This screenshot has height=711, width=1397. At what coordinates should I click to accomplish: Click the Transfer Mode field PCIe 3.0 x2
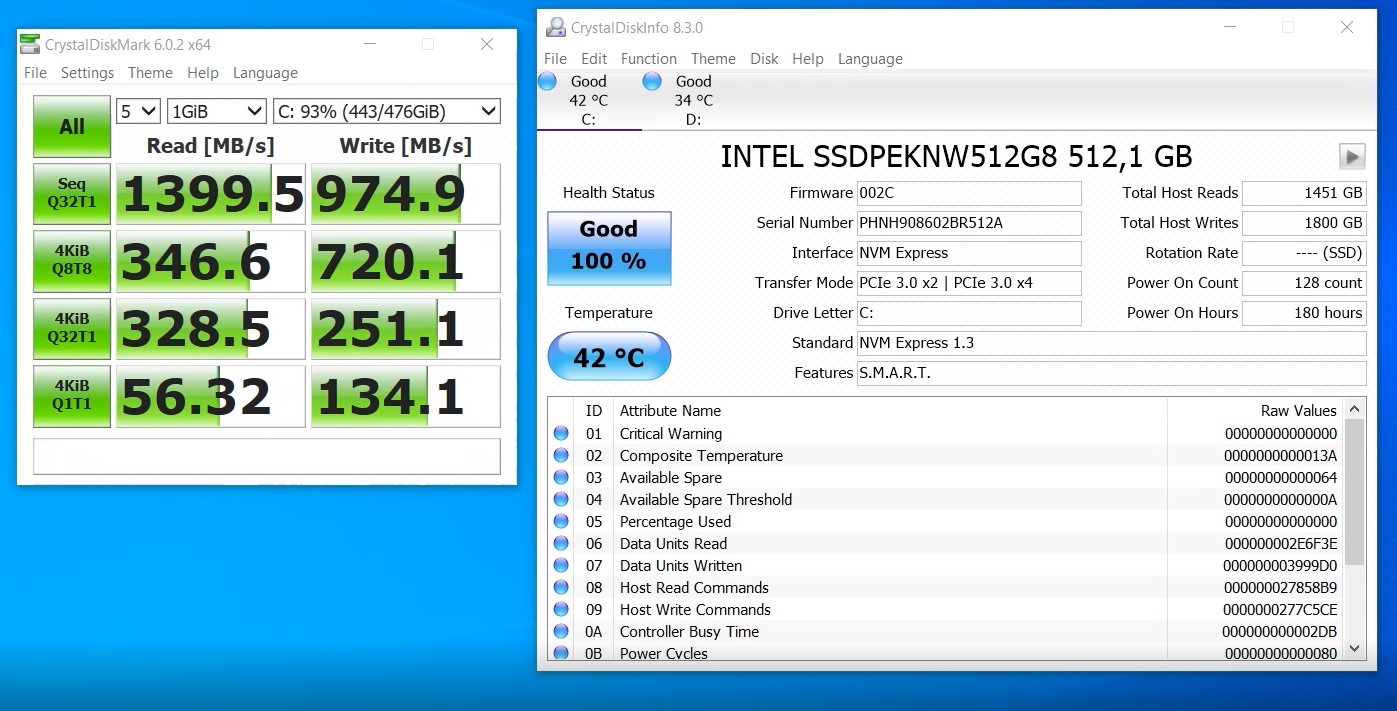(x=969, y=283)
